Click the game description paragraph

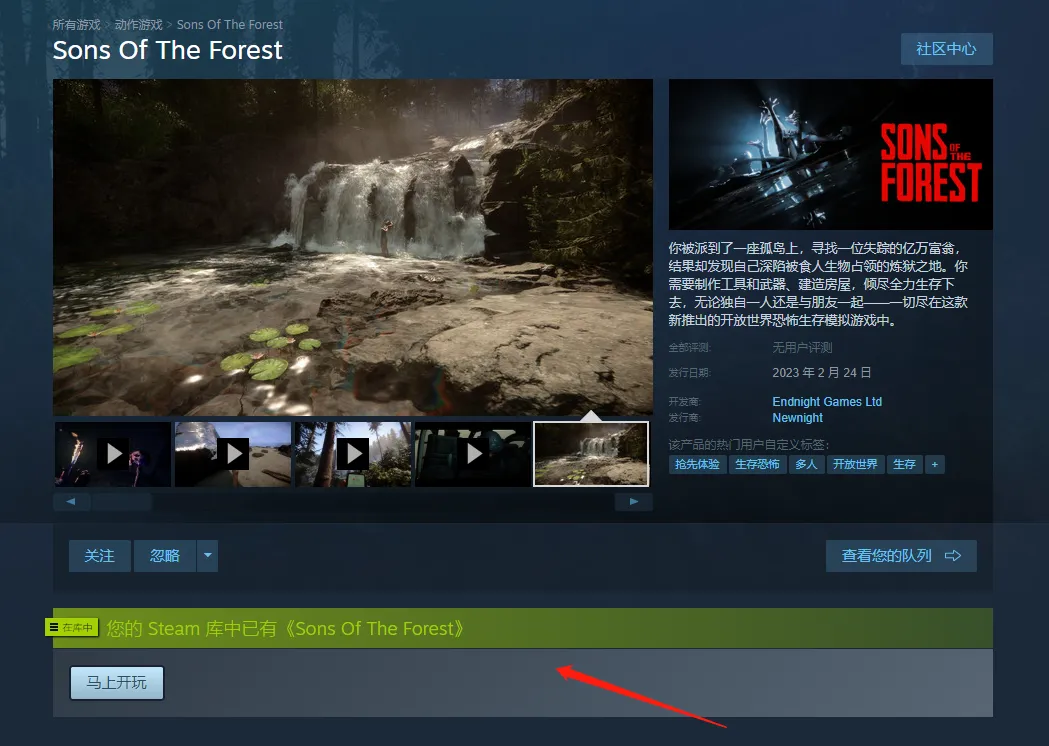[818, 284]
